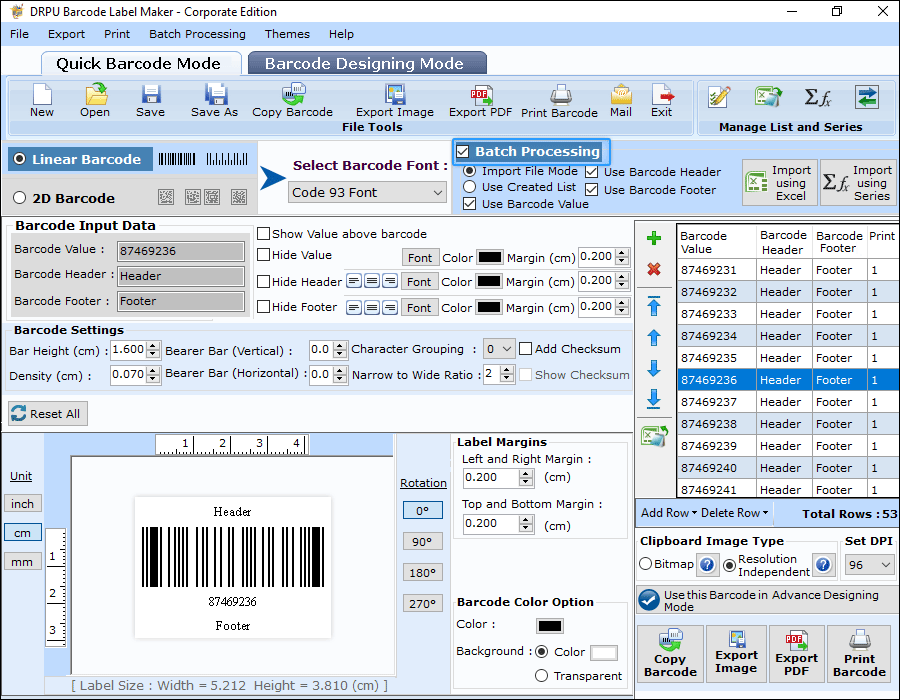The image size is (900, 700).
Task: Pick the barcode Color black swatch
Action: [x=550, y=626]
